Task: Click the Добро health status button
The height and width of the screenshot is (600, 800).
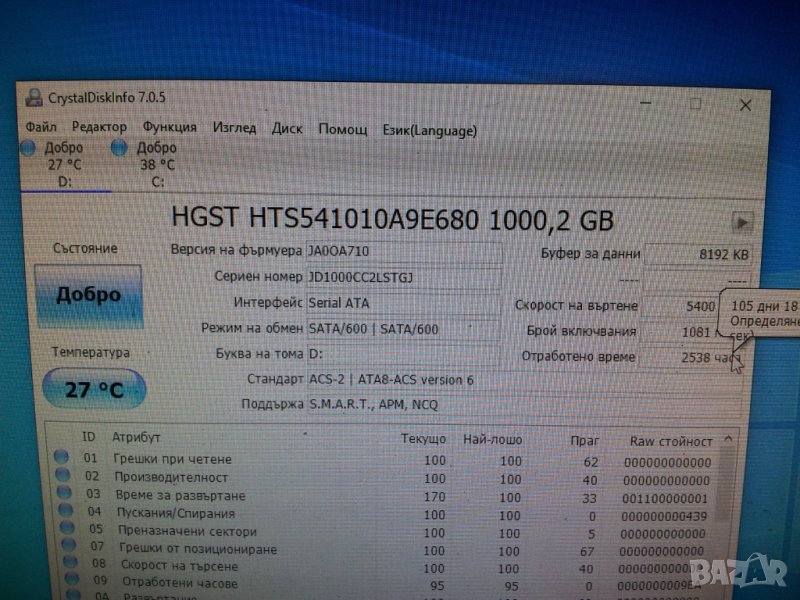Action: pyautogui.click(x=88, y=296)
